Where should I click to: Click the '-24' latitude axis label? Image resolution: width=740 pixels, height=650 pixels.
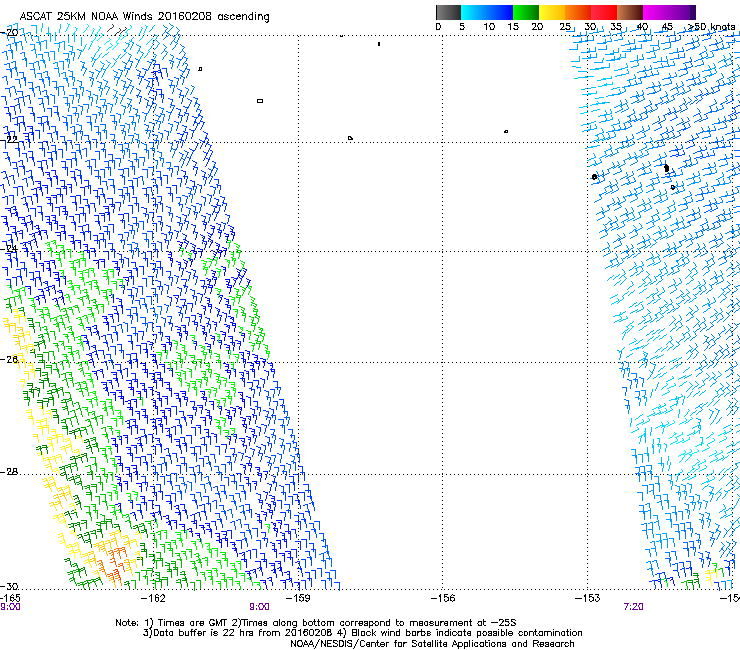pyautogui.click(x=9, y=248)
